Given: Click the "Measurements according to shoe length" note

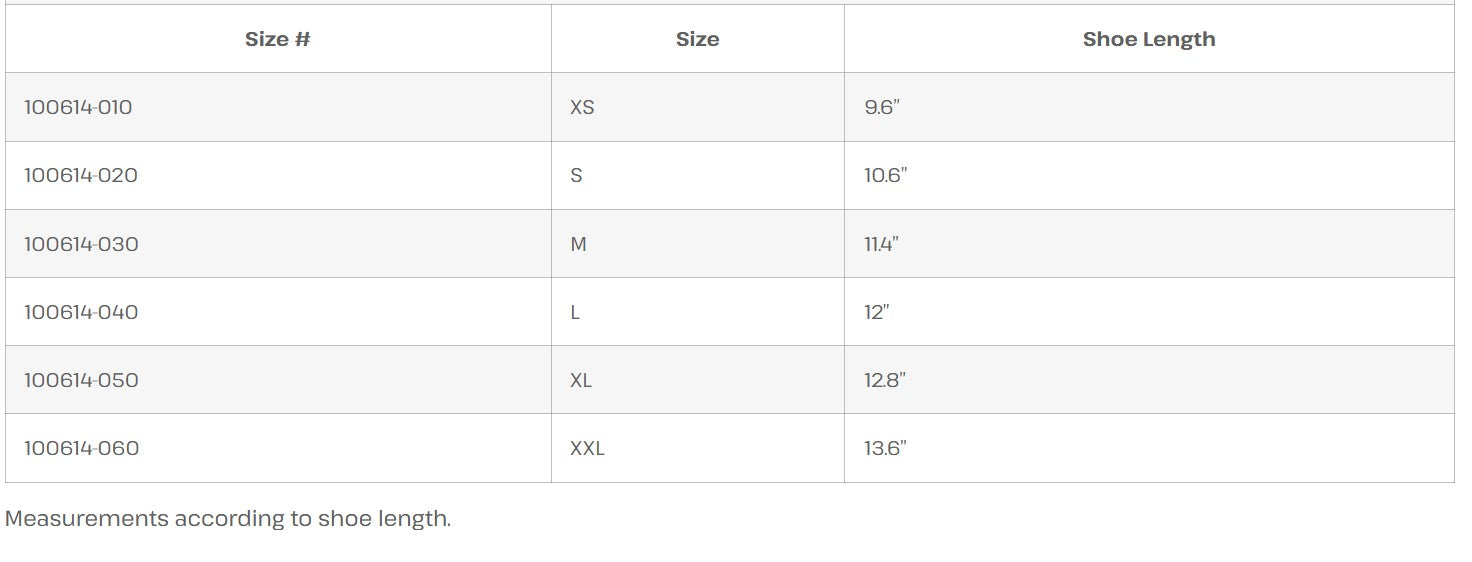Looking at the screenshot, I should click(228, 518).
